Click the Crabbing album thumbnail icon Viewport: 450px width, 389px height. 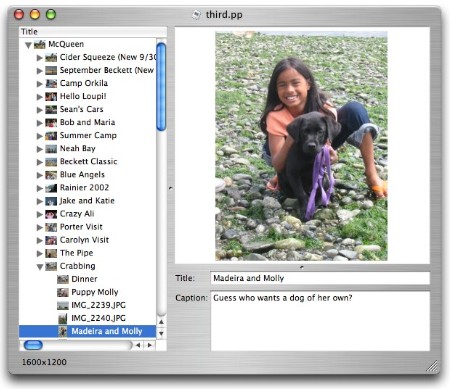coord(51,266)
